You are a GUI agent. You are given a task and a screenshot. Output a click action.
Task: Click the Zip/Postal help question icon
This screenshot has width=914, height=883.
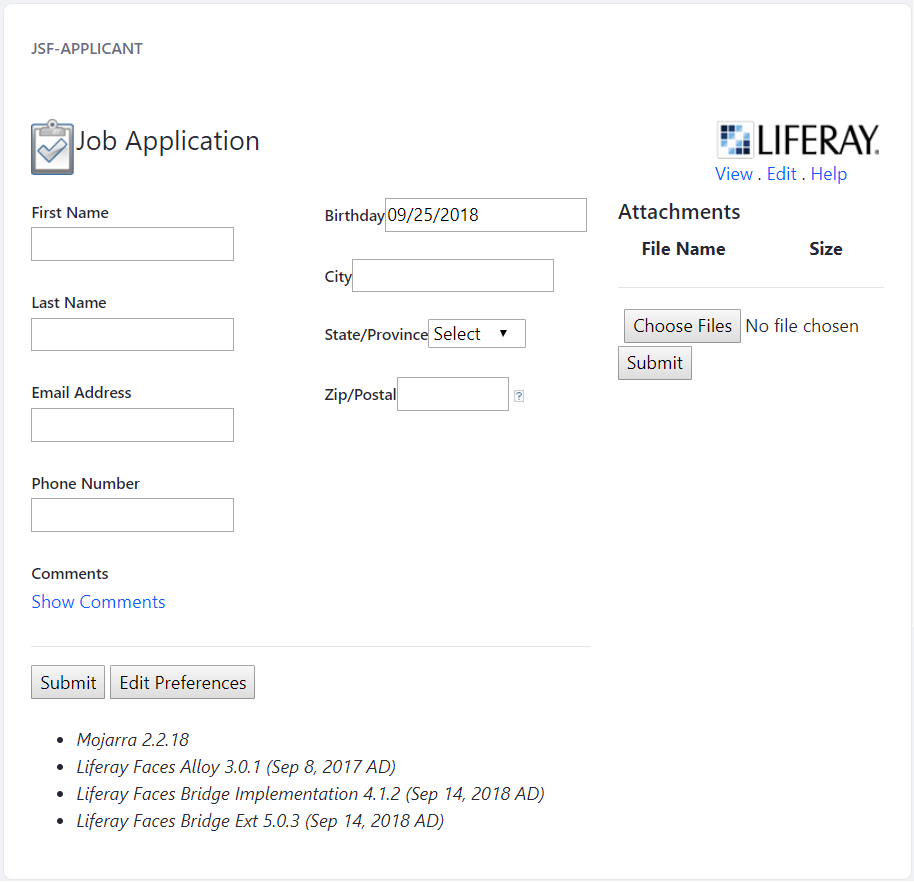coord(519,396)
